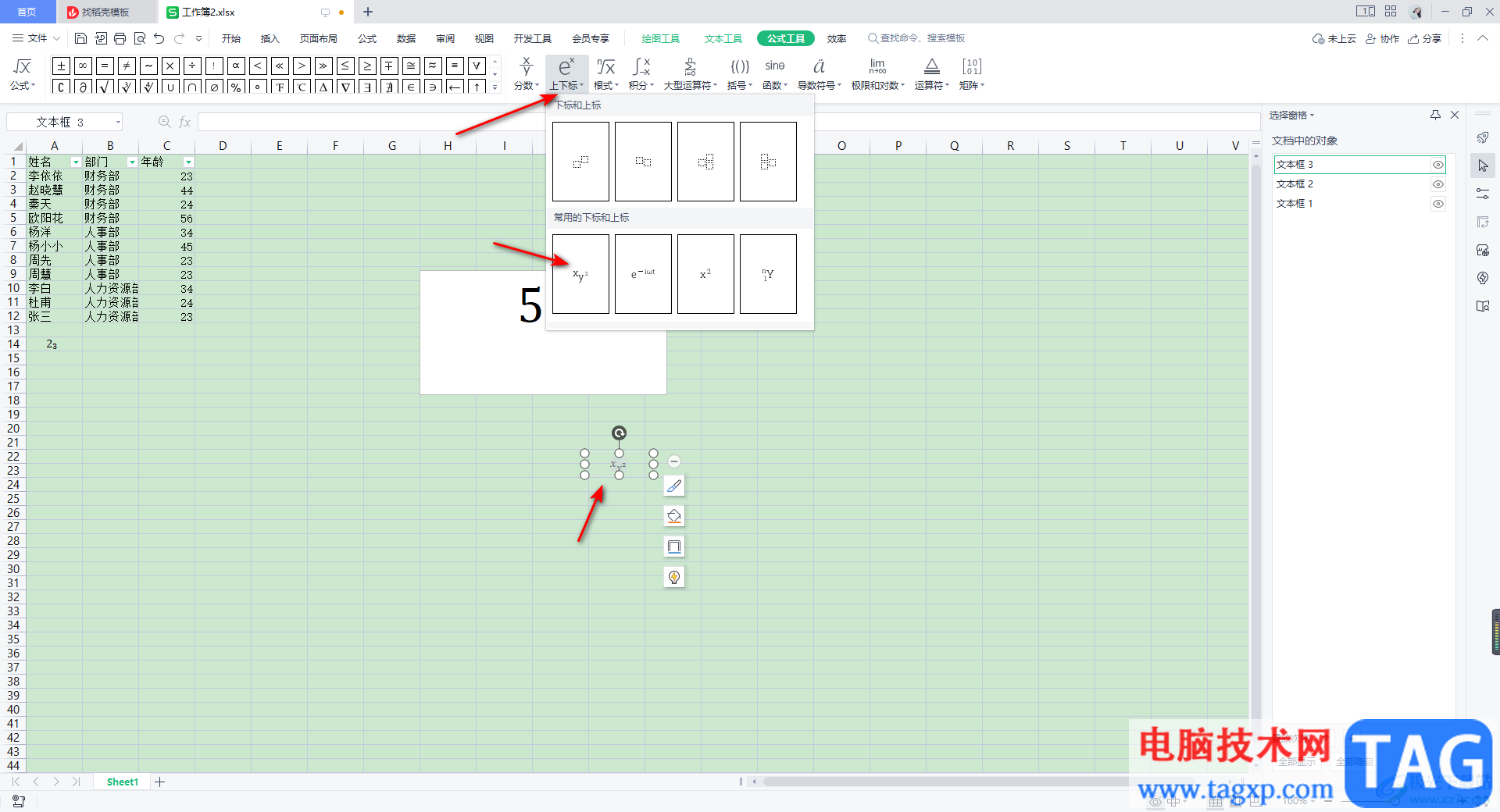Switch to the 绘图工具 tab
This screenshot has width=1500, height=812.
click(x=661, y=38)
